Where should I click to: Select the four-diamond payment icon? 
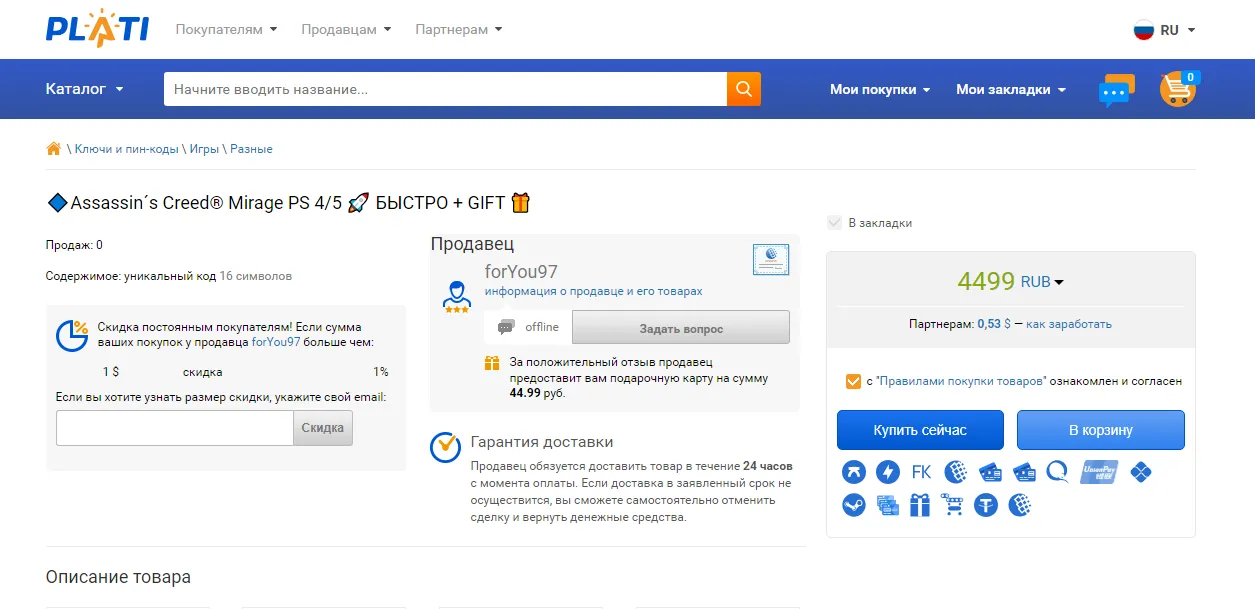(x=1140, y=472)
